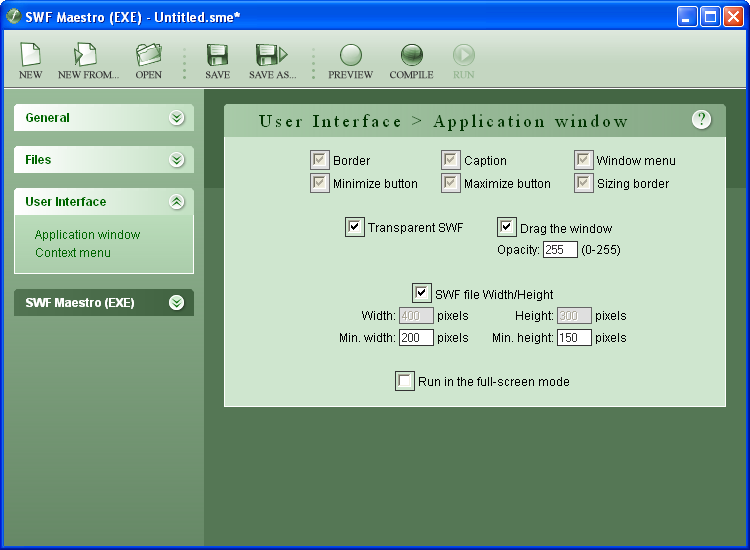
Task: Click the Min. height input field
Action: coord(574,338)
